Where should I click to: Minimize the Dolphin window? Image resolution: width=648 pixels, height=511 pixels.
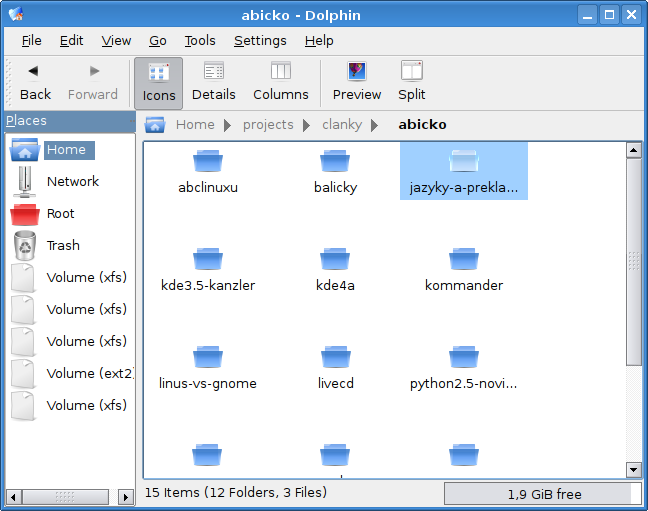(x=587, y=15)
